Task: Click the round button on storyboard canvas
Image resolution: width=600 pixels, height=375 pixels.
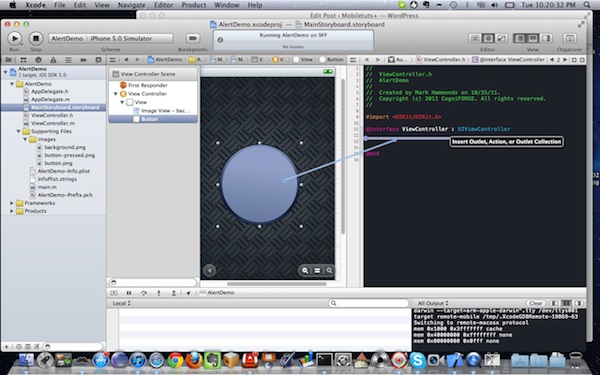Action: [259, 184]
